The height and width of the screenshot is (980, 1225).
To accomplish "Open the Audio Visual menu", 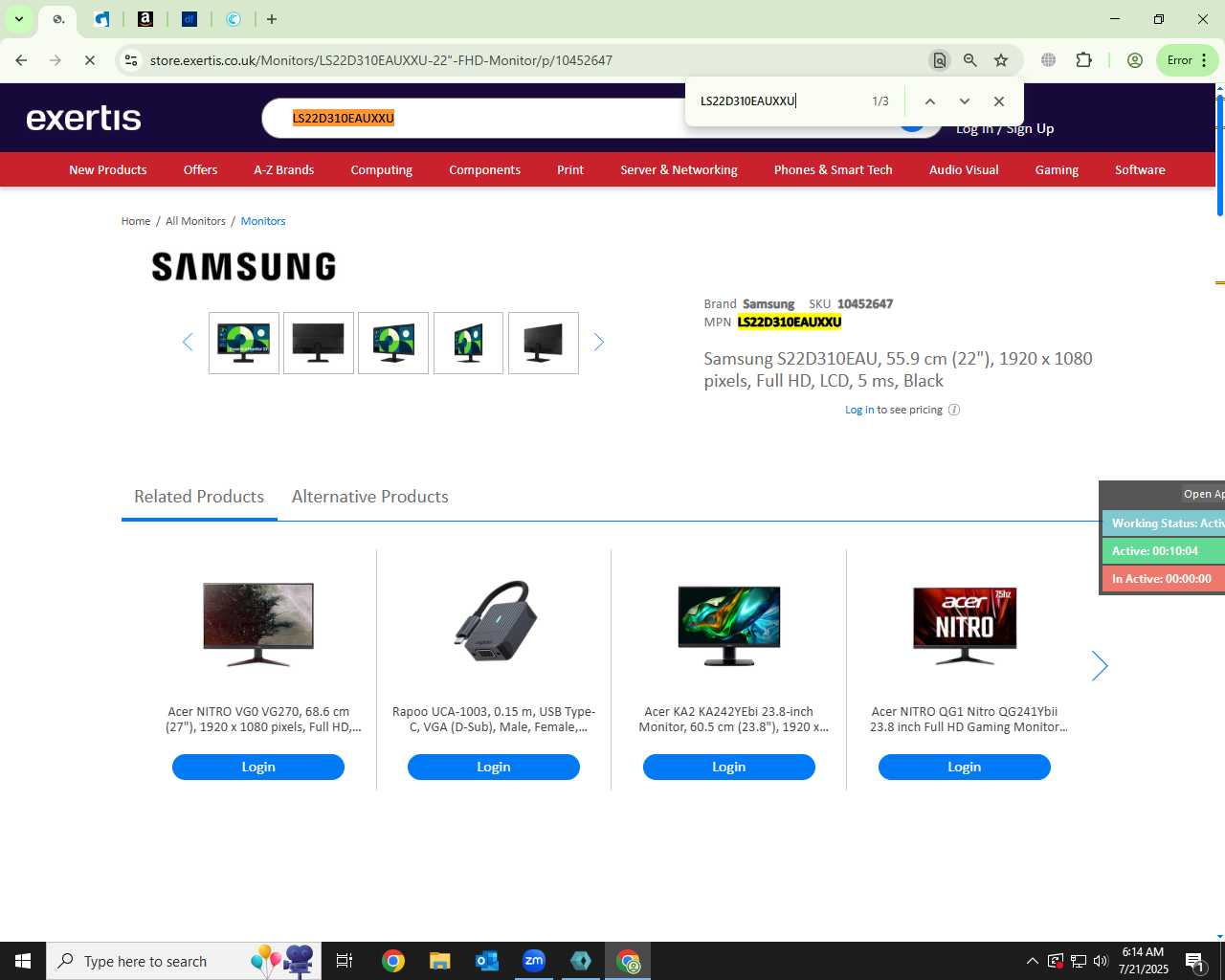I will coord(964,170).
